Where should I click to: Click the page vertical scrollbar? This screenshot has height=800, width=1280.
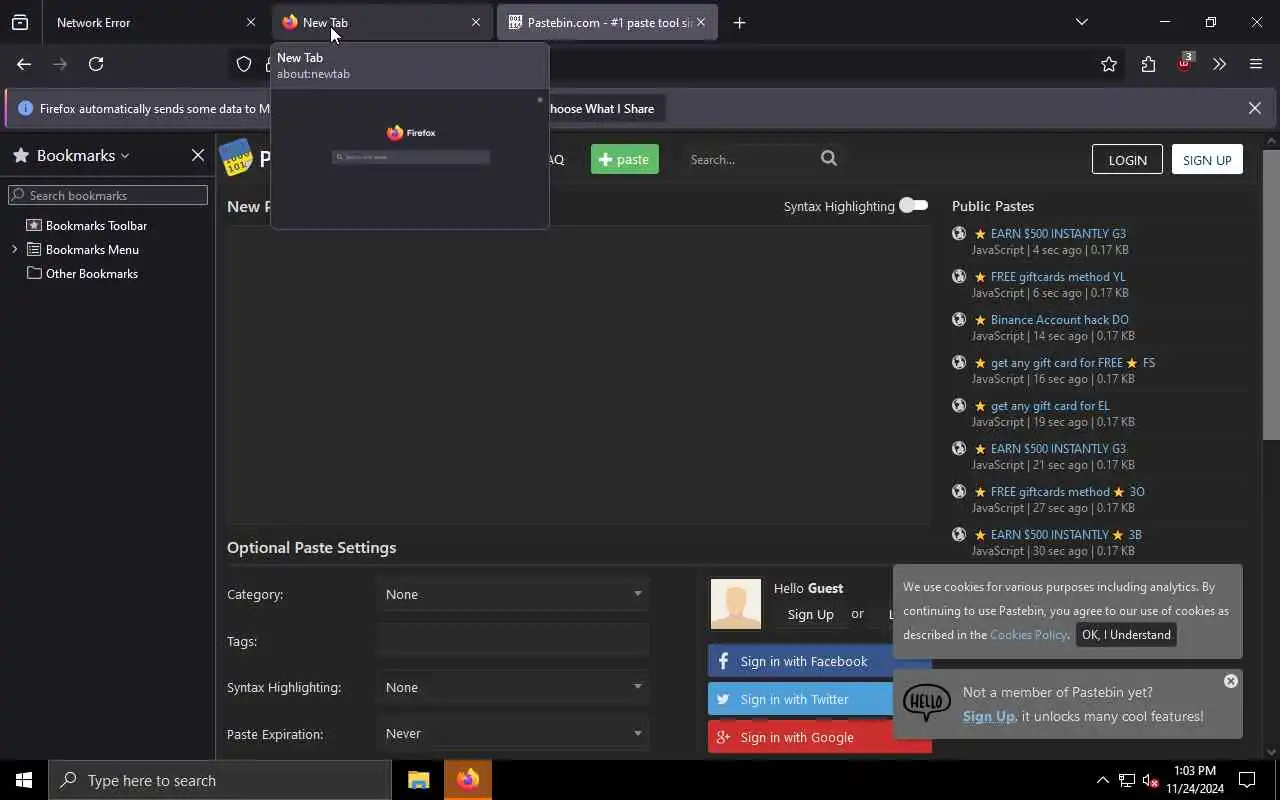1271,294
